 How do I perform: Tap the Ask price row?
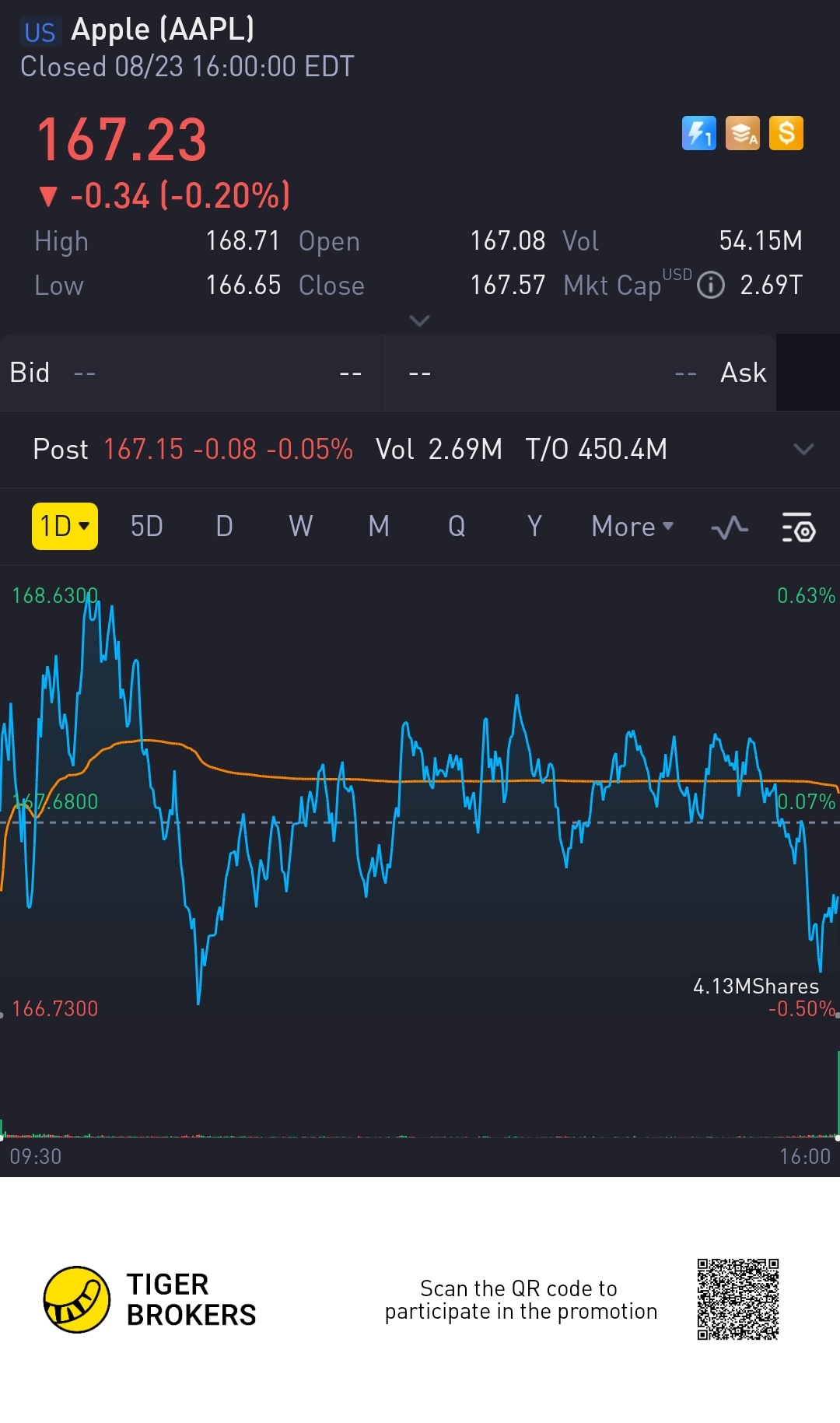pos(581,373)
